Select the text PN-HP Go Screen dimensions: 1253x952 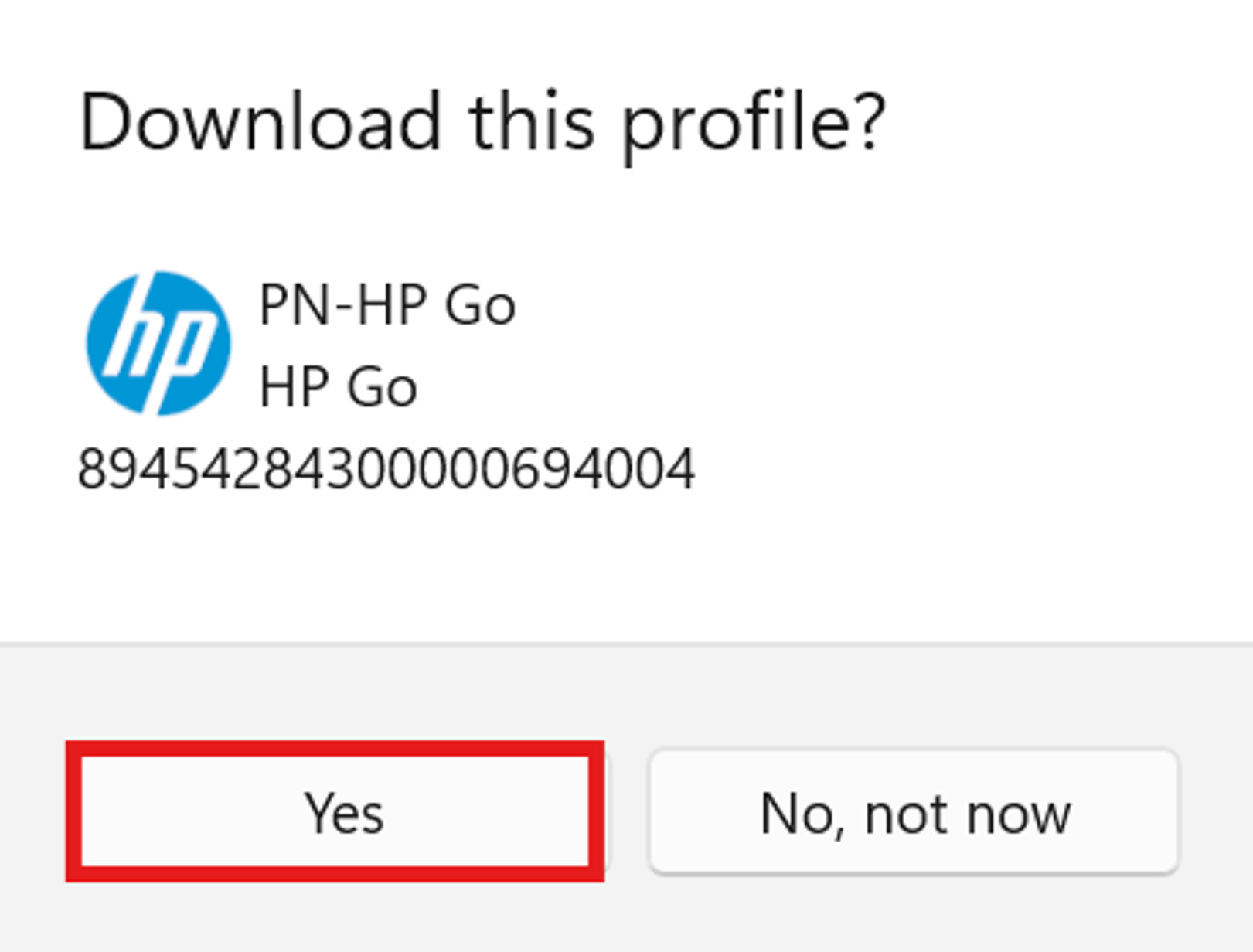point(387,304)
